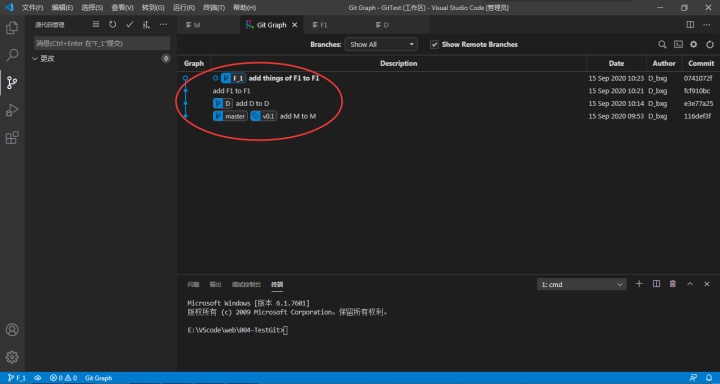Create a new terminal with plus icon
The width and height of the screenshot is (720, 384).
point(639,284)
